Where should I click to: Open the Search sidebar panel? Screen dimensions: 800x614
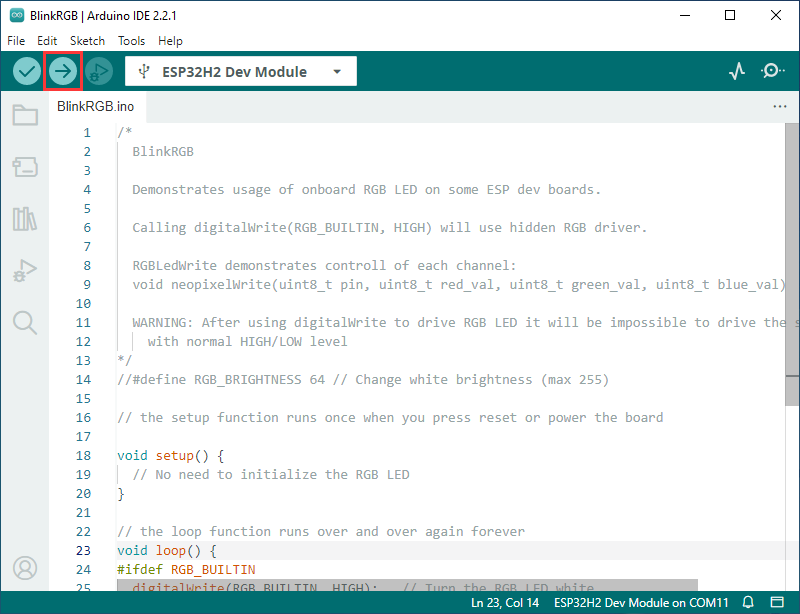(25, 323)
